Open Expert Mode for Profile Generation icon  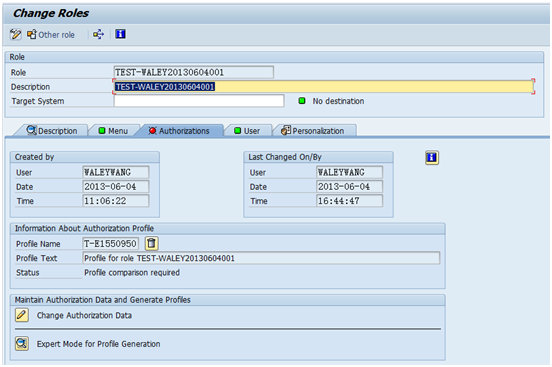[x=21, y=343]
